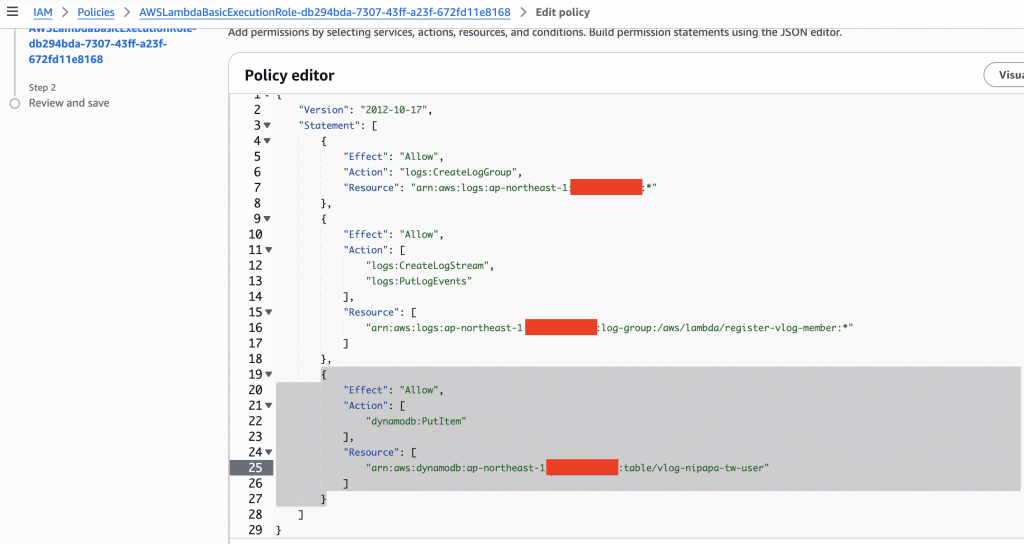The width and height of the screenshot is (1024, 544).
Task: Collapse the Statement array at line 3
Action: tap(267, 125)
